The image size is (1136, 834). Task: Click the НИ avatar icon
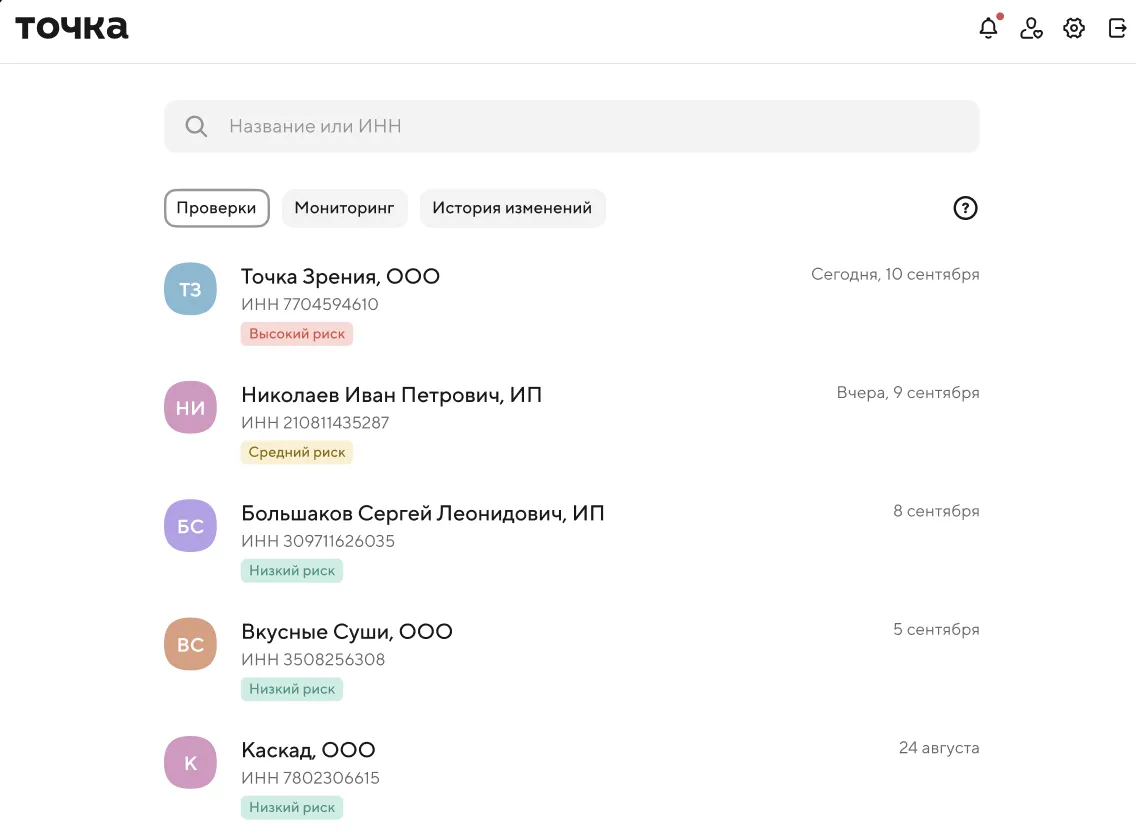click(190, 408)
